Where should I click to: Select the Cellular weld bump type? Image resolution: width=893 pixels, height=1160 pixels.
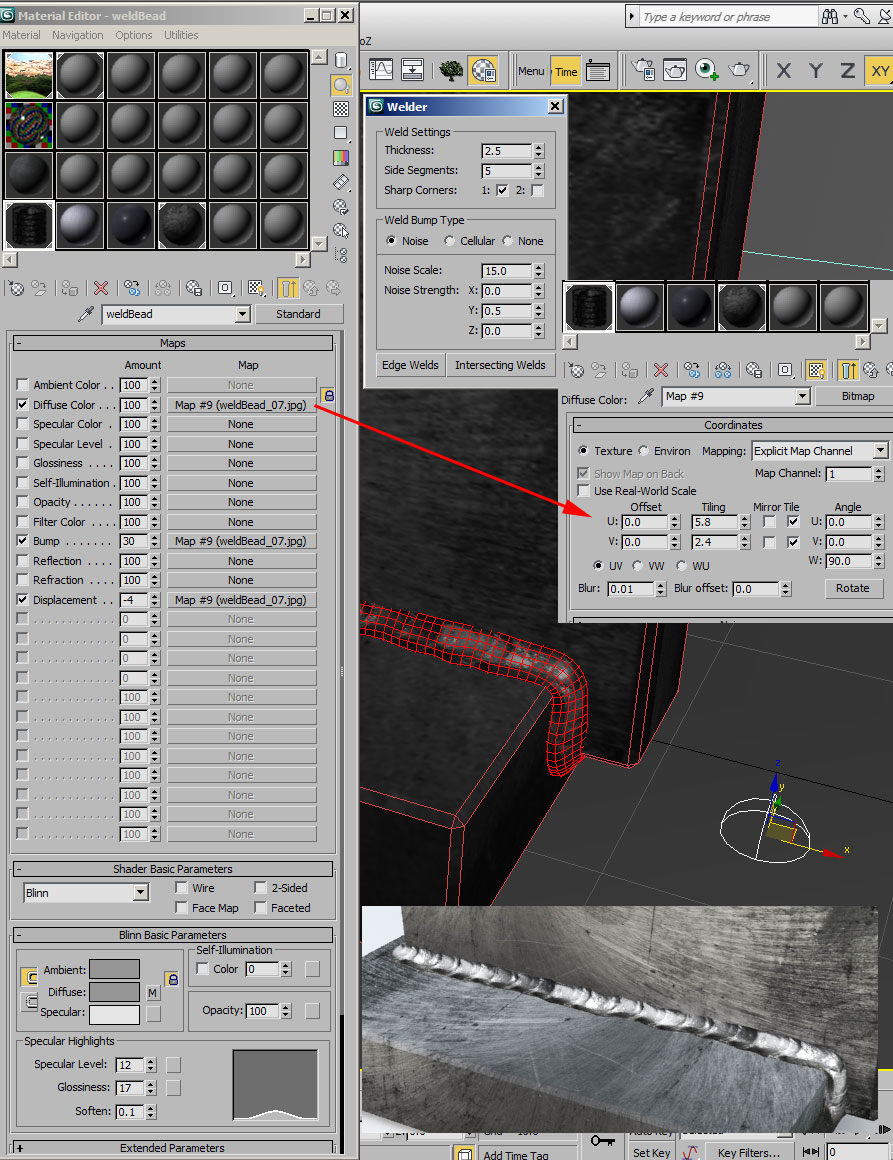(x=450, y=241)
